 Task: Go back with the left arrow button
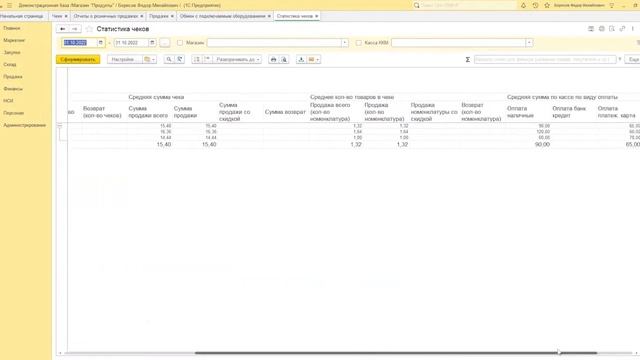pyautogui.click(x=62, y=29)
